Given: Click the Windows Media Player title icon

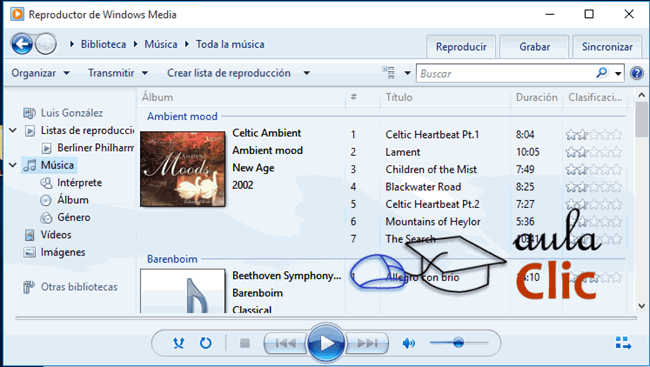Looking at the screenshot, I should (x=17, y=14).
